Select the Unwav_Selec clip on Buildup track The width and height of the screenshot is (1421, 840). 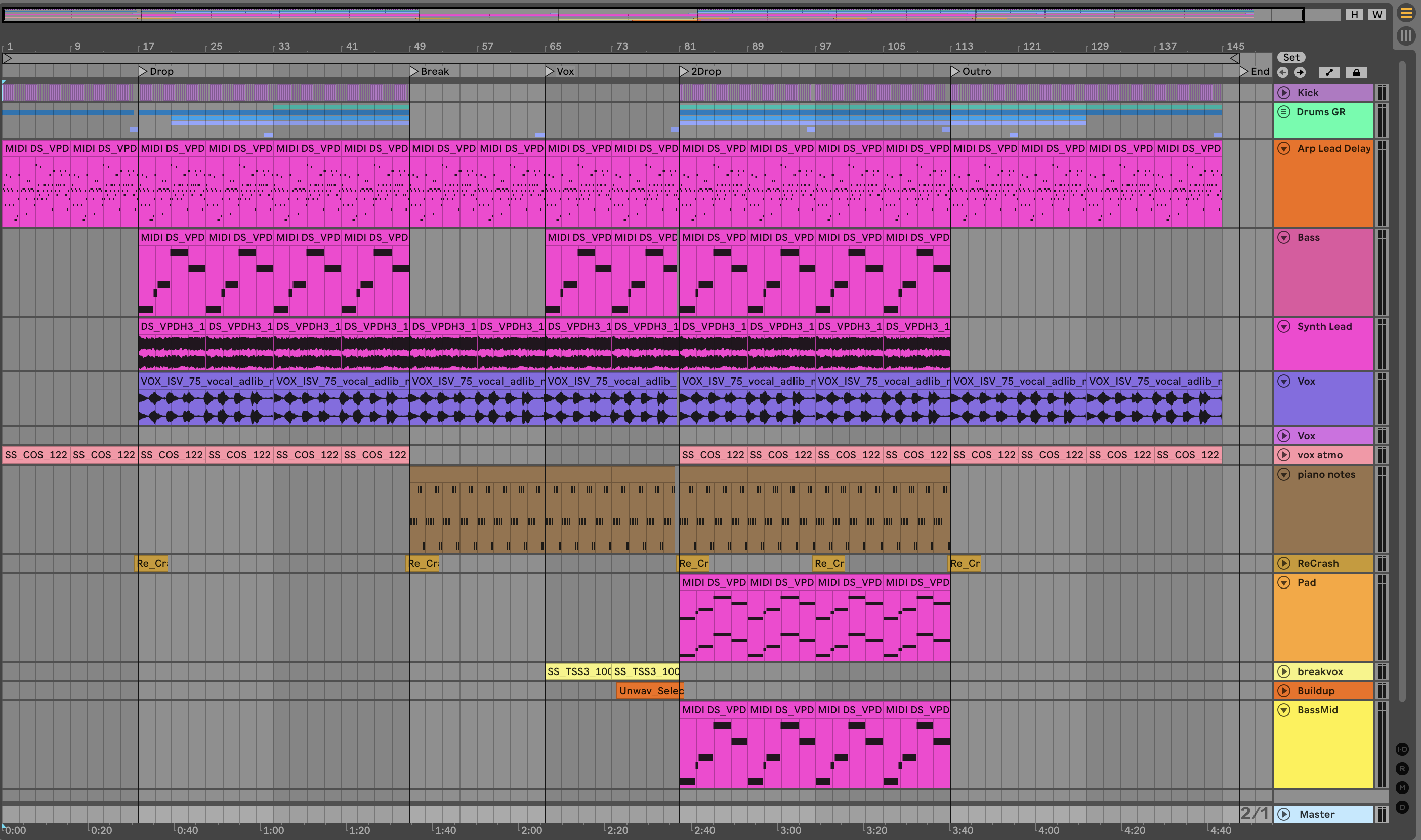650,691
